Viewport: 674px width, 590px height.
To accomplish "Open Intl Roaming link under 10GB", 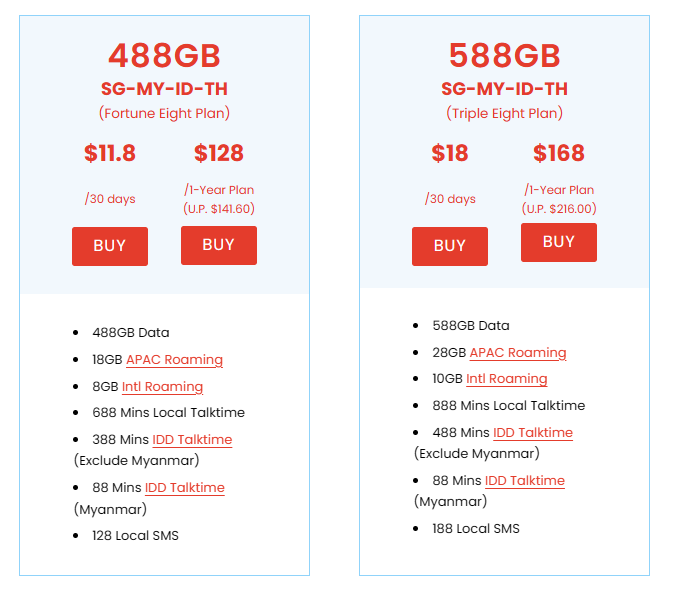I will click(507, 379).
